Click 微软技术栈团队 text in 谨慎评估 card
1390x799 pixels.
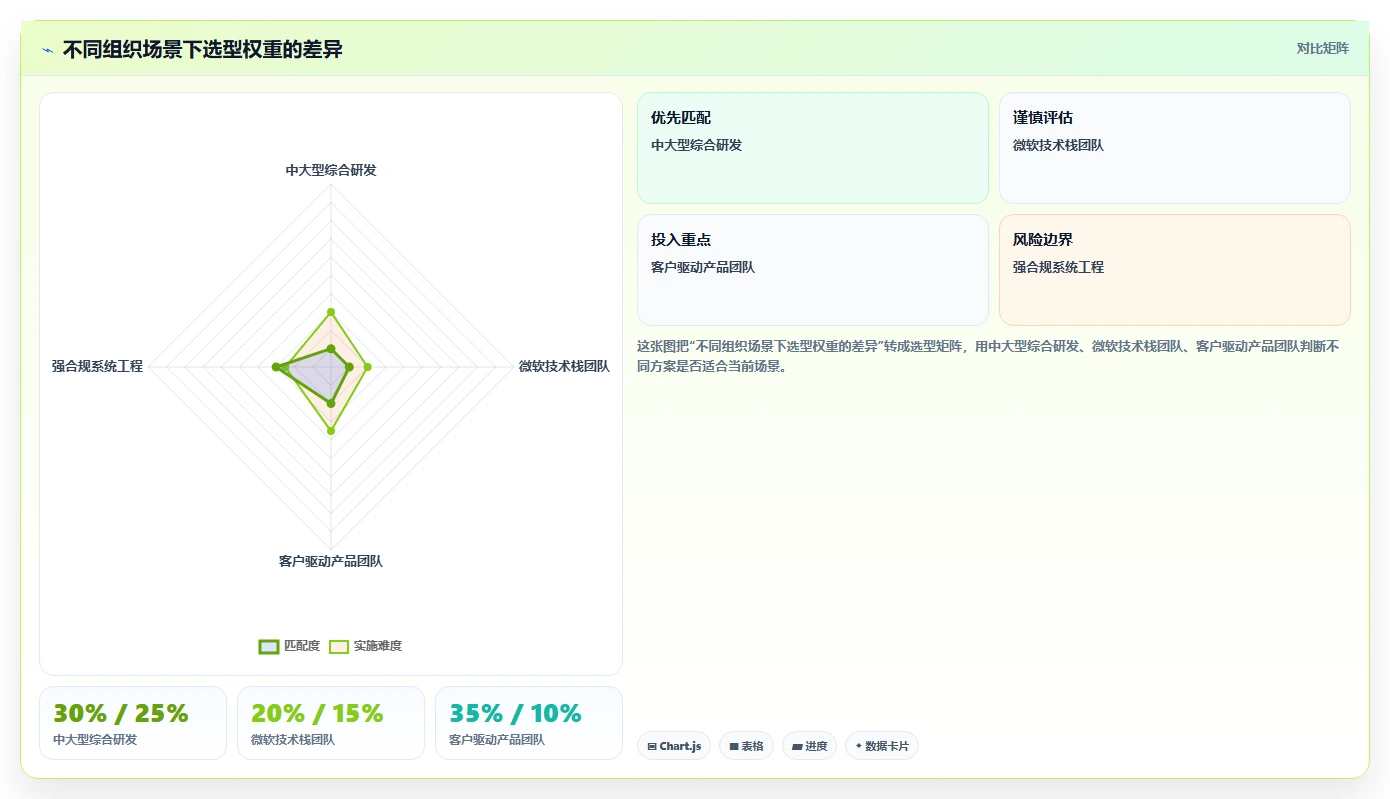tap(1058, 145)
